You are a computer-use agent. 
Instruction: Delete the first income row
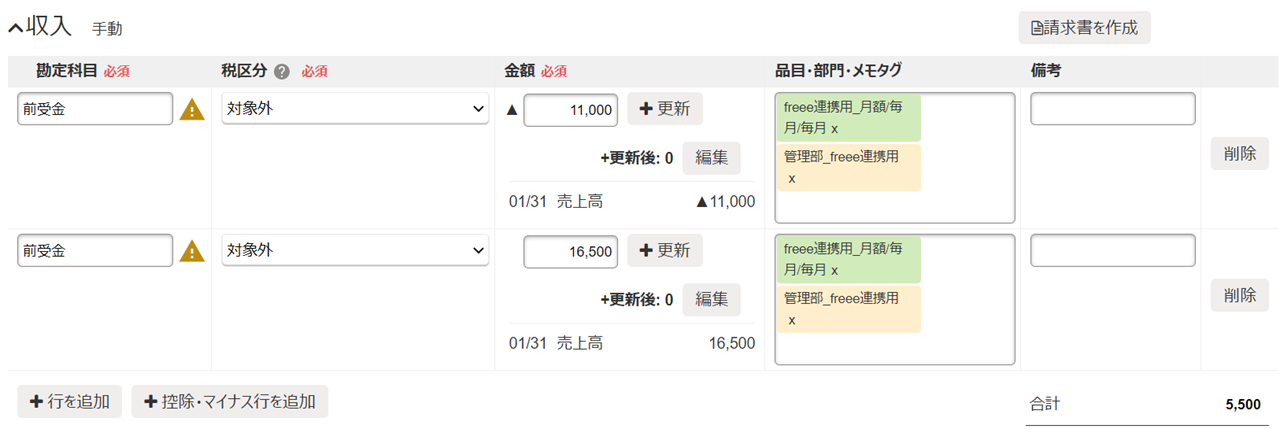(x=1239, y=154)
